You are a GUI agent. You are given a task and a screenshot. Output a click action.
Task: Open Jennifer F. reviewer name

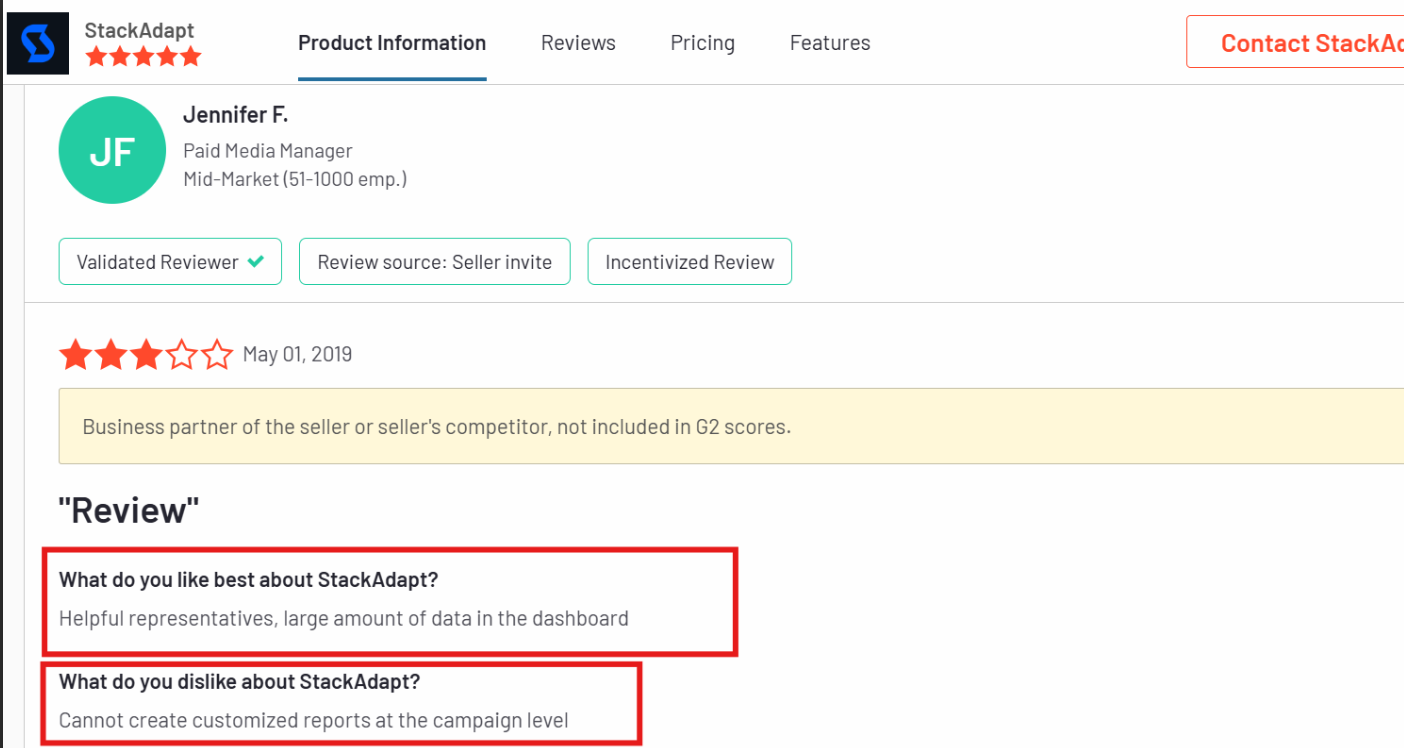pos(235,115)
